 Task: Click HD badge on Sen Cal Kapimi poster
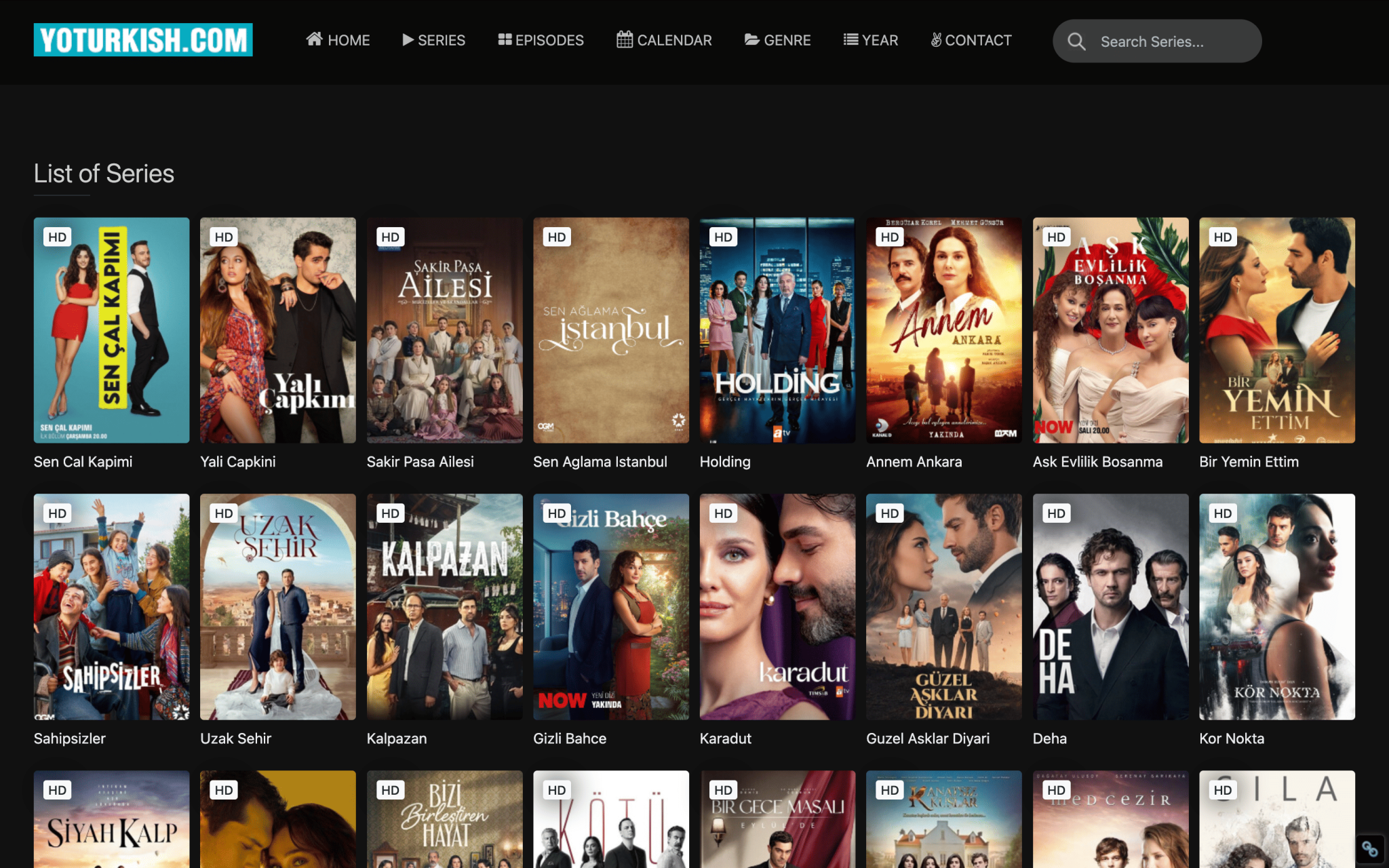[57, 237]
